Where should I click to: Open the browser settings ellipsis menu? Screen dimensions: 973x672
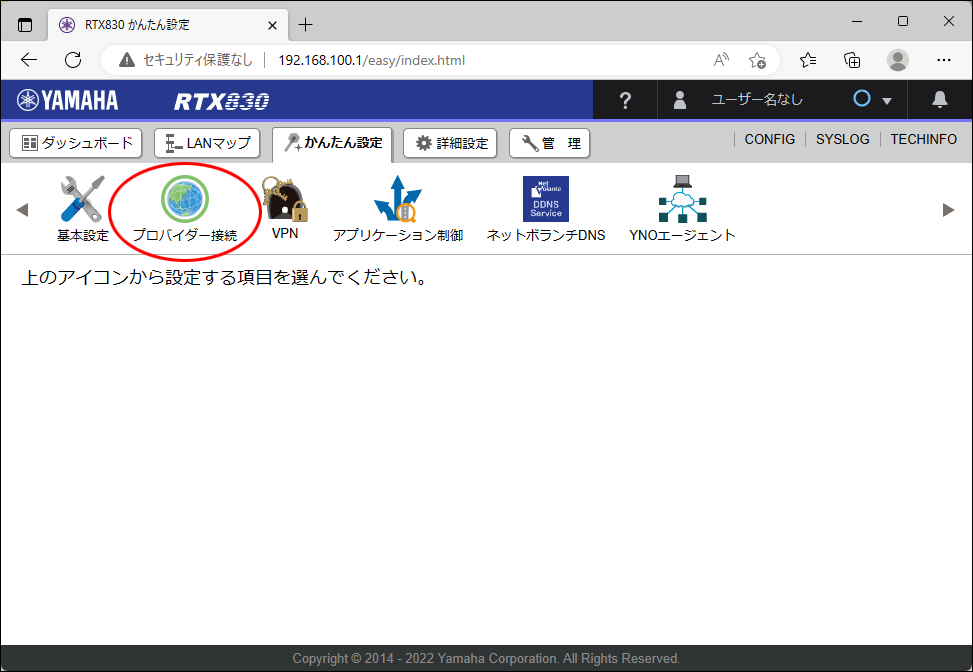click(x=944, y=60)
